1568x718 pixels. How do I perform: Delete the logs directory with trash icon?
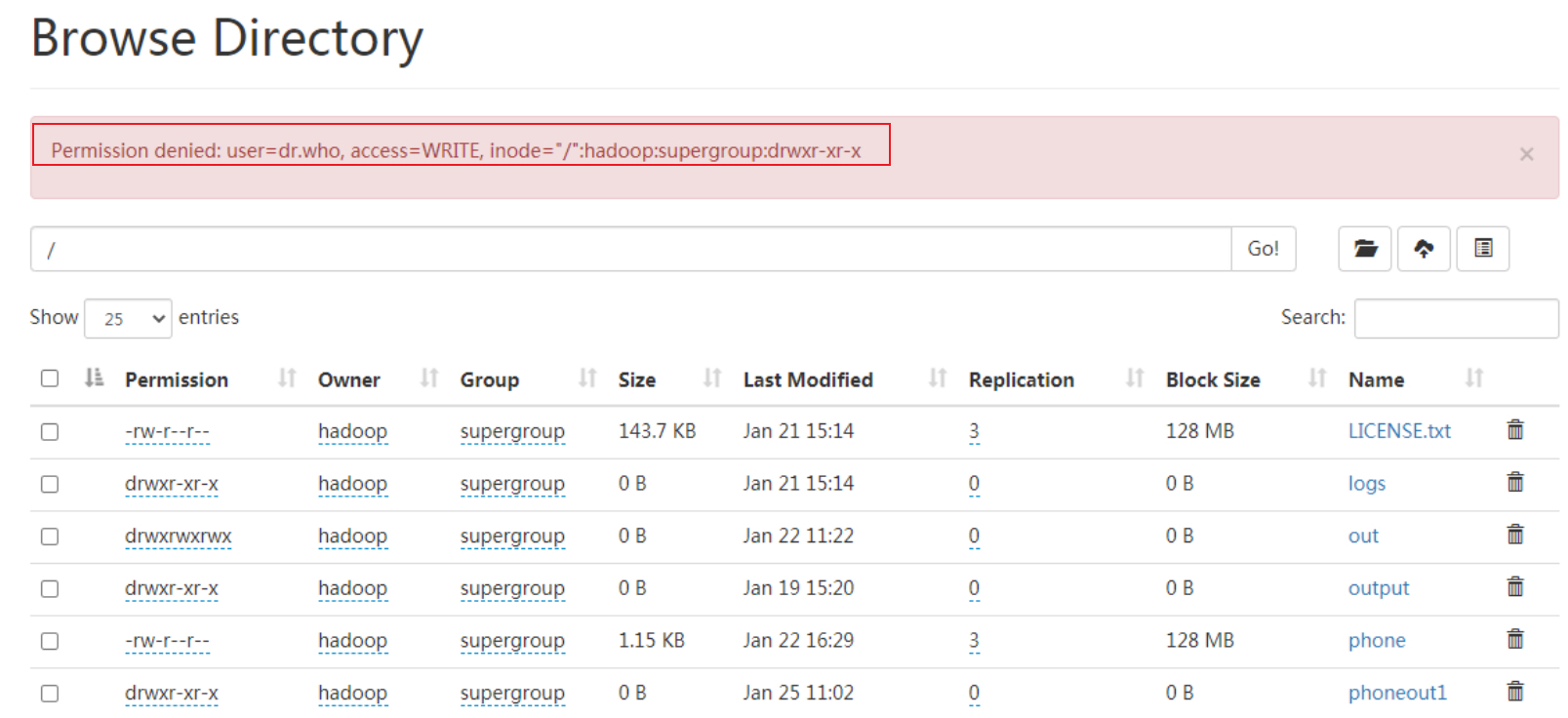pyautogui.click(x=1514, y=483)
